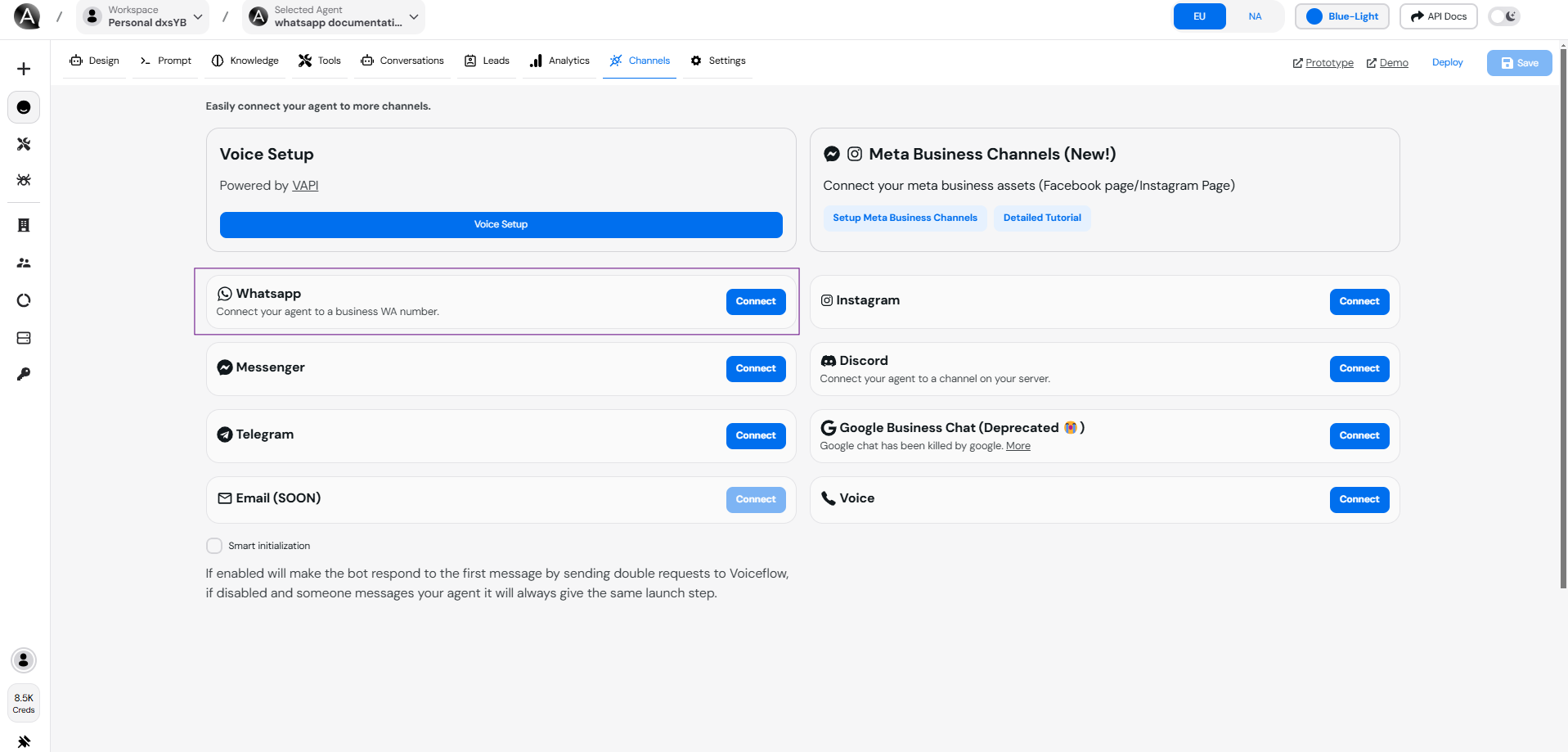The width and height of the screenshot is (1568, 752).
Task: Open the chat agents icon in sidebar
Action: [x=23, y=107]
